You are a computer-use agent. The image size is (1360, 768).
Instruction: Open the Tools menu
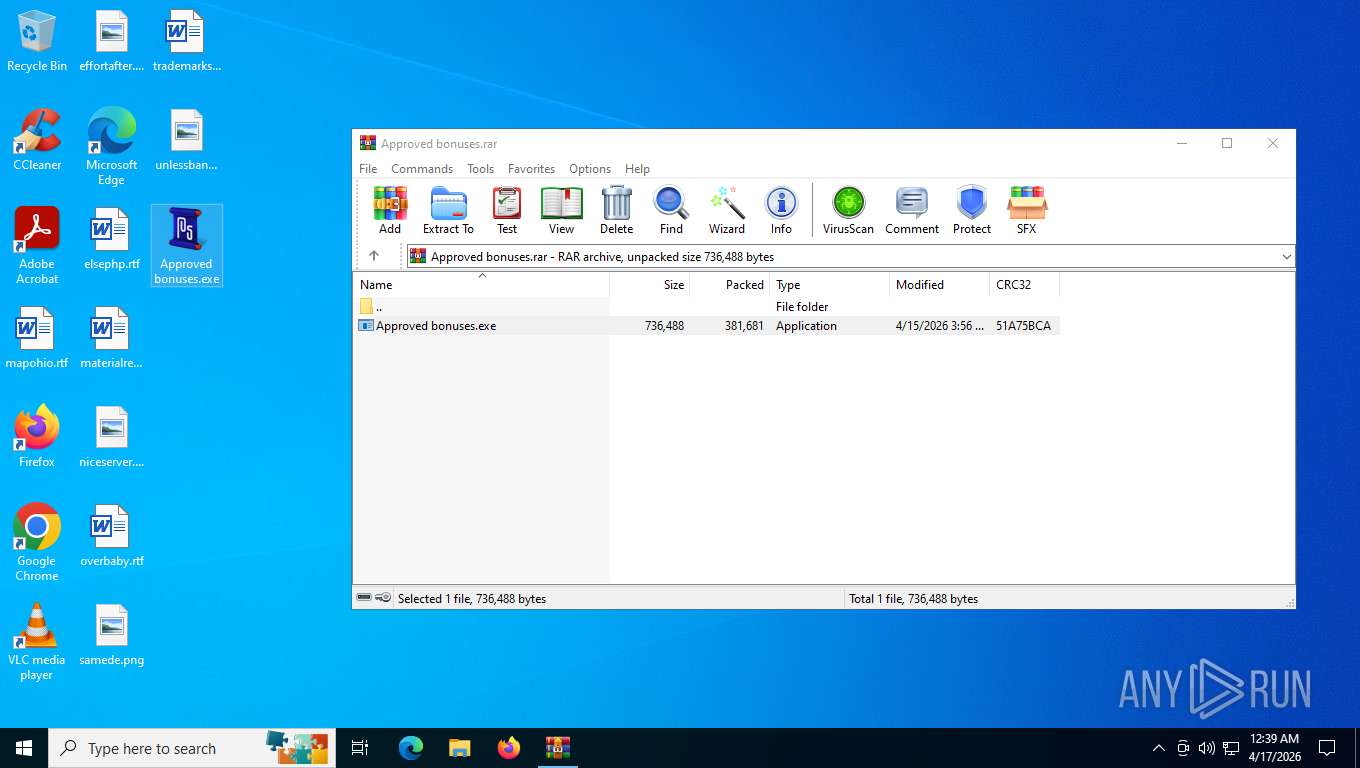point(481,169)
